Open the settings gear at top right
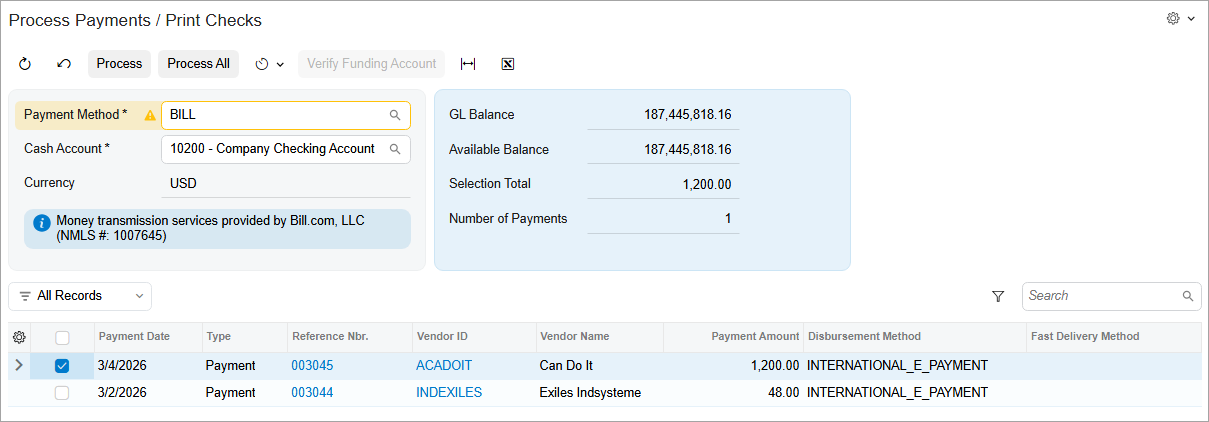Image resolution: width=1209 pixels, height=422 pixels. click(x=1173, y=18)
